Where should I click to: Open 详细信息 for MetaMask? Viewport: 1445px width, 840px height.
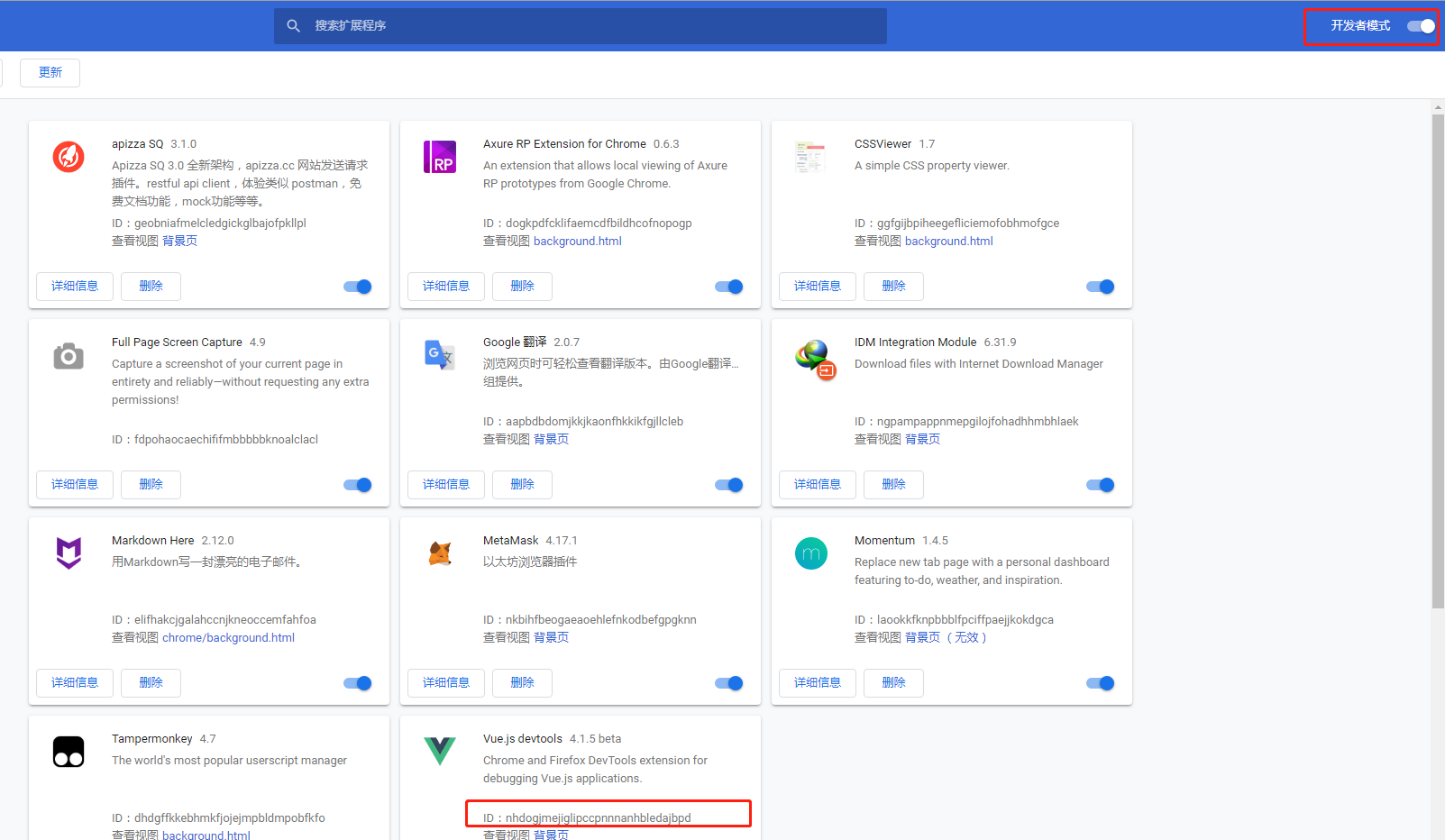[446, 683]
